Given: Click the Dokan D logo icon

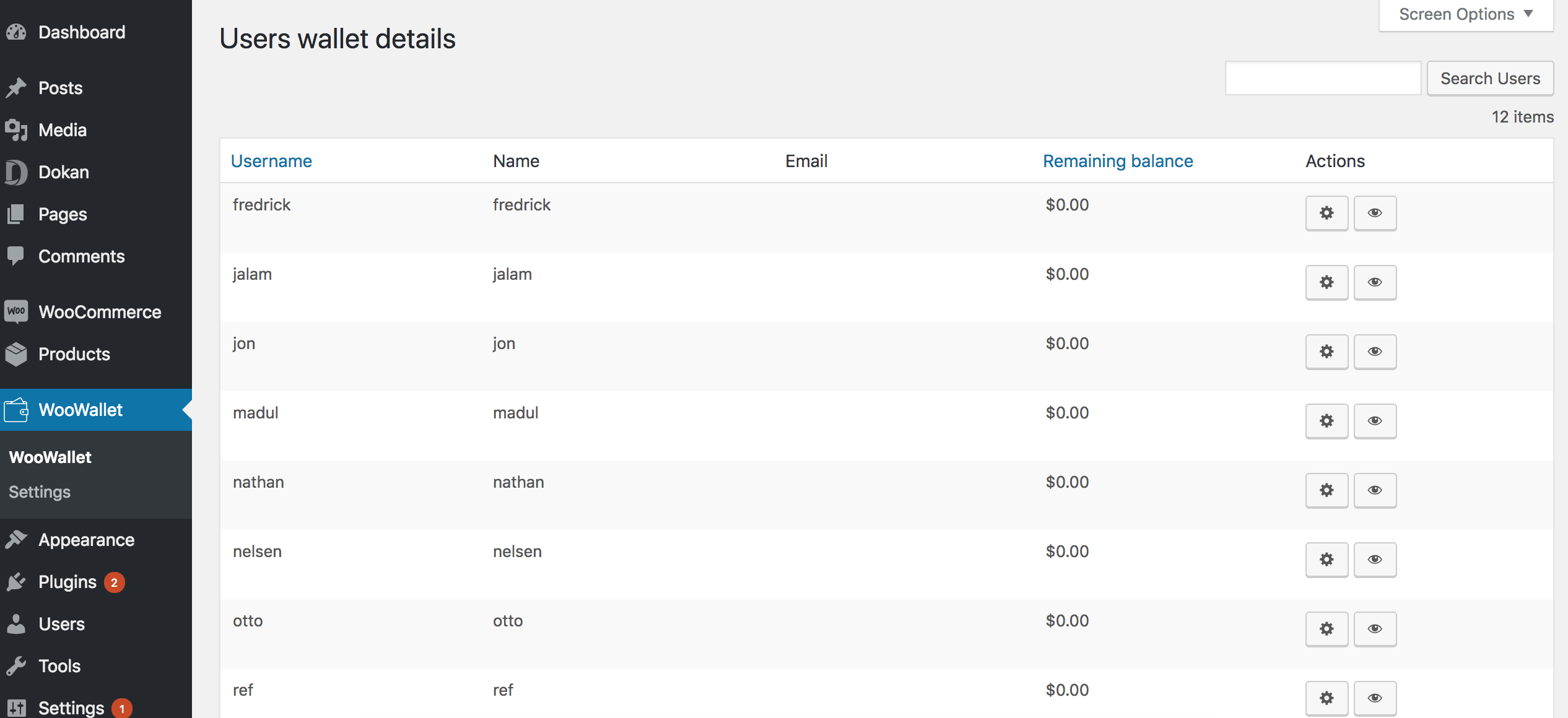Looking at the screenshot, I should [x=16, y=172].
